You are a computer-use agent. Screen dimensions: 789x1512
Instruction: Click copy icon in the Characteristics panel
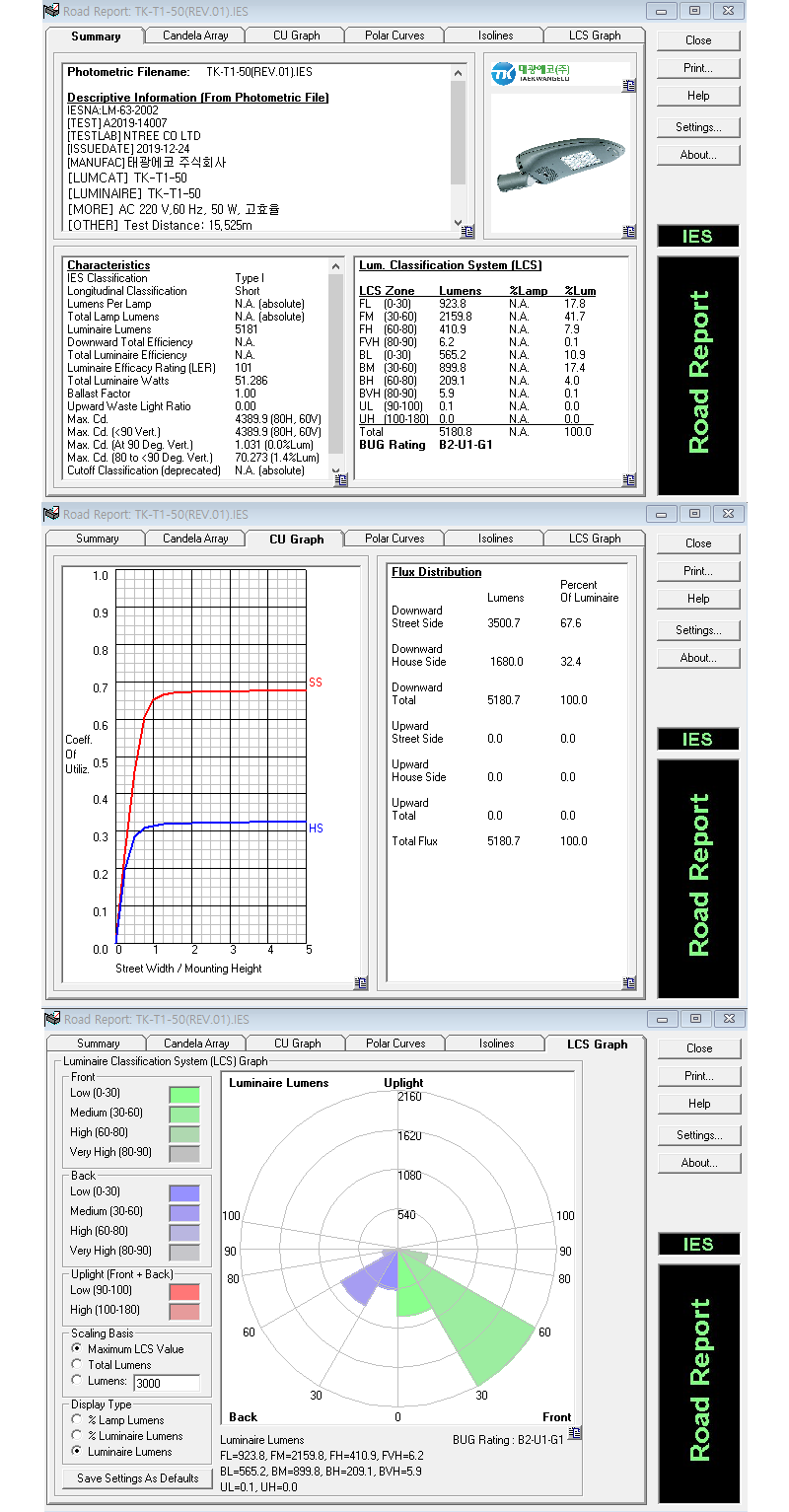(340, 480)
